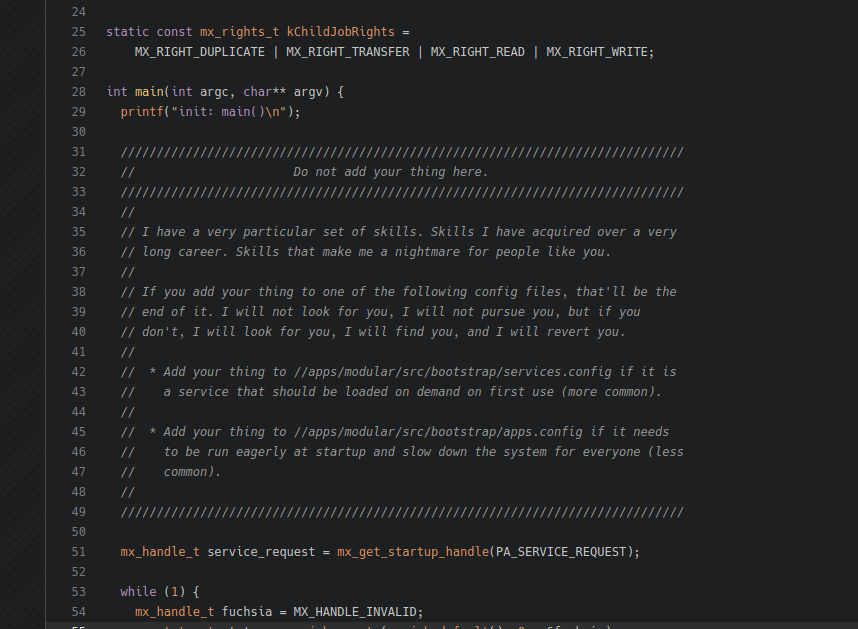Click the MX_RIGHT_TRANSFER constant

tap(348, 52)
